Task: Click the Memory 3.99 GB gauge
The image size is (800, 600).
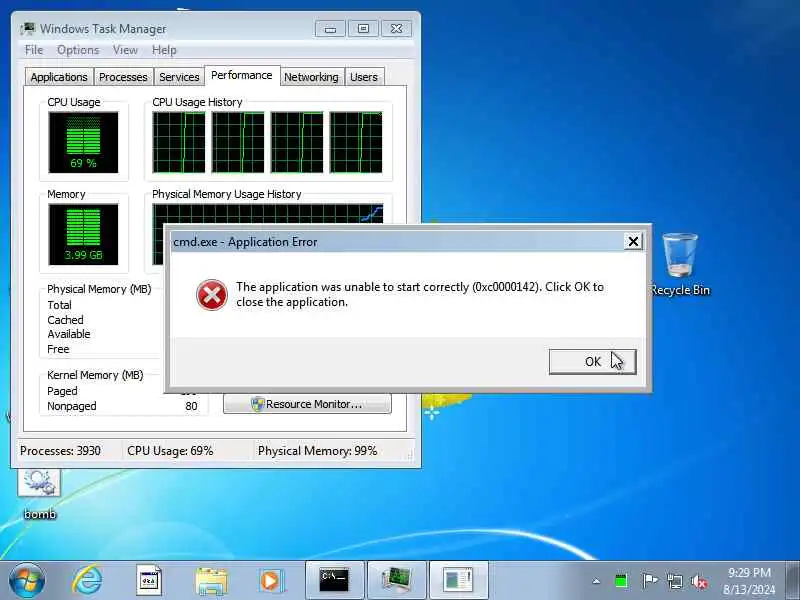Action: point(83,235)
